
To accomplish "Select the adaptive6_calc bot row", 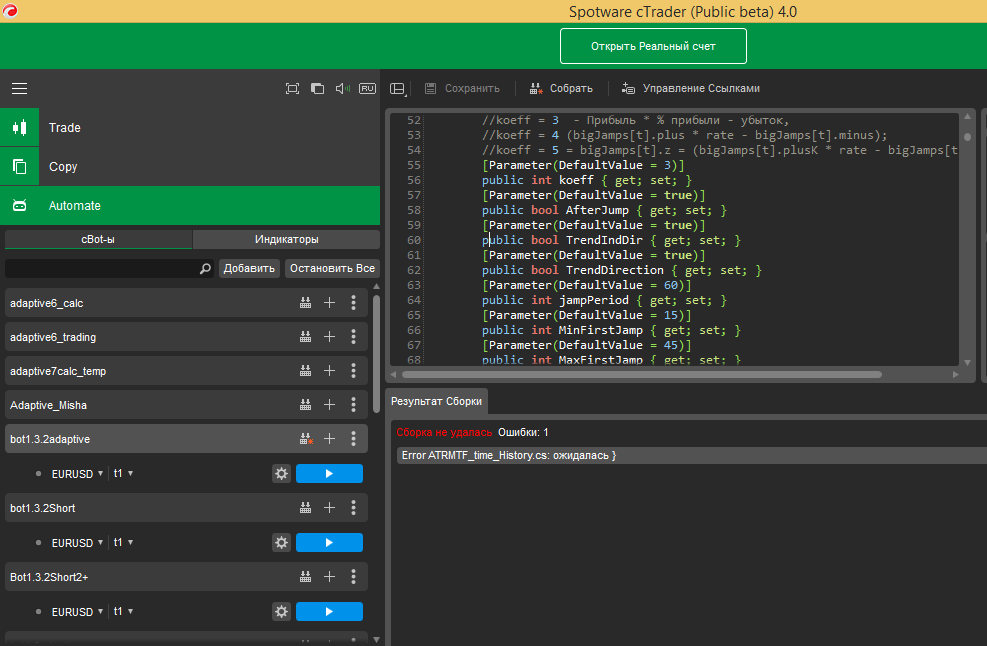I will click(x=186, y=303).
